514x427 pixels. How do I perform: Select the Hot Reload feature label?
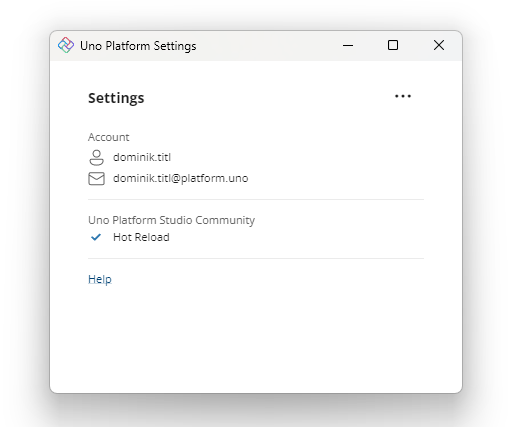pos(141,237)
